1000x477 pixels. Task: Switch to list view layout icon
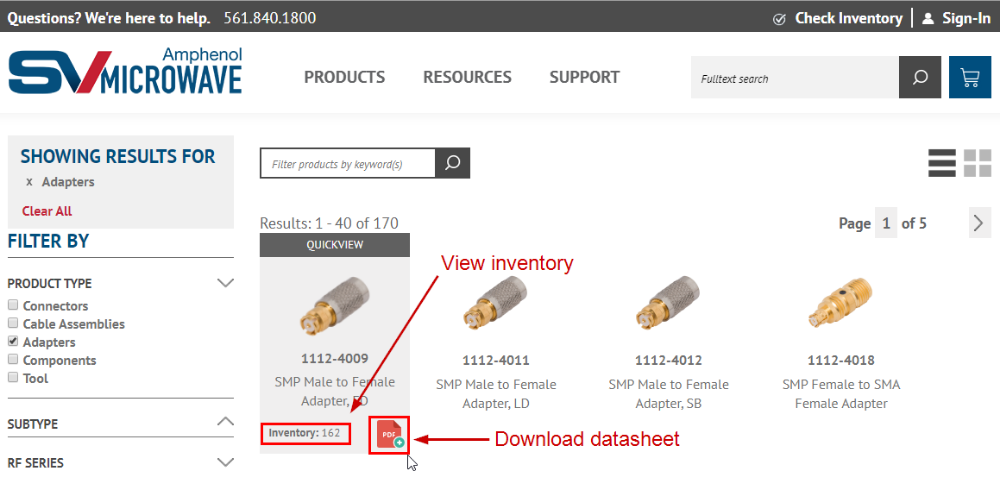pyautogui.click(x=942, y=163)
